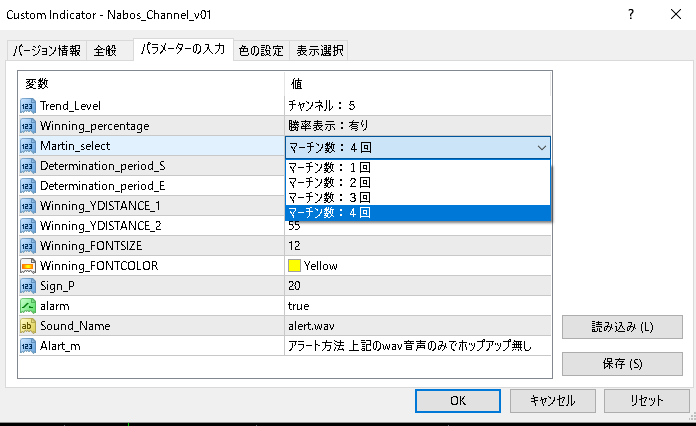Select the Winning_FONTCOLOR variable name
The height and width of the screenshot is (426, 696).
99,266
